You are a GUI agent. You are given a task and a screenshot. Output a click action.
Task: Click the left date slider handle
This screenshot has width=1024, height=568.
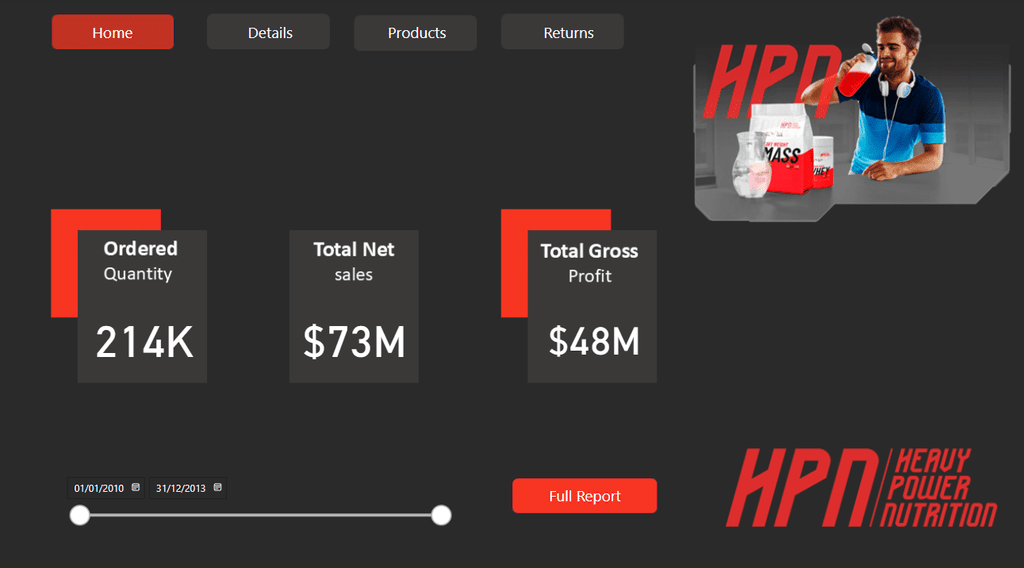(x=80, y=515)
